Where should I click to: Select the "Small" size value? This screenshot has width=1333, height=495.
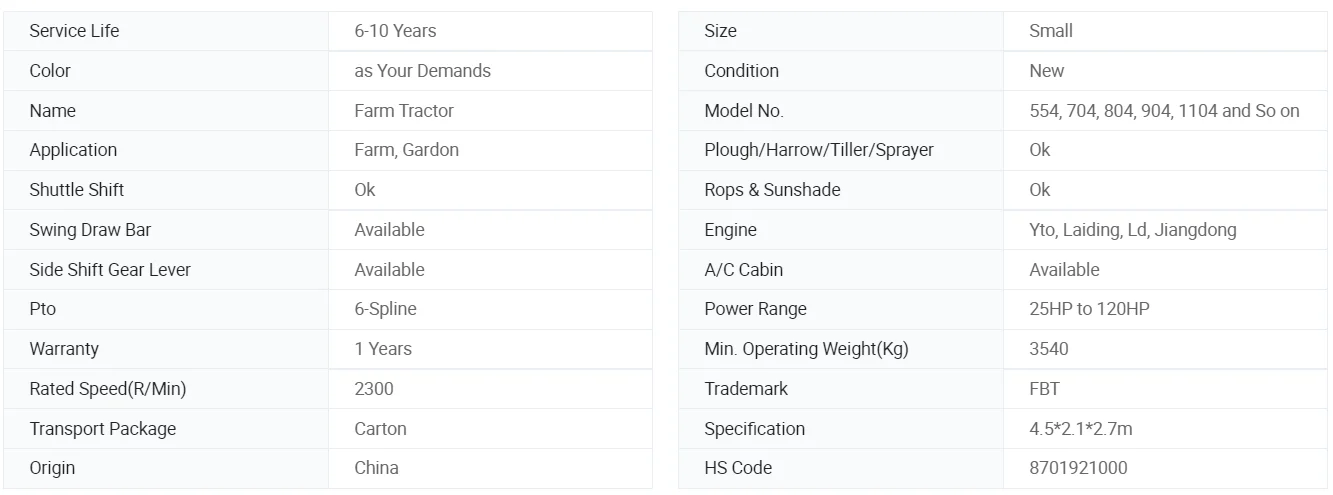(x=1051, y=31)
